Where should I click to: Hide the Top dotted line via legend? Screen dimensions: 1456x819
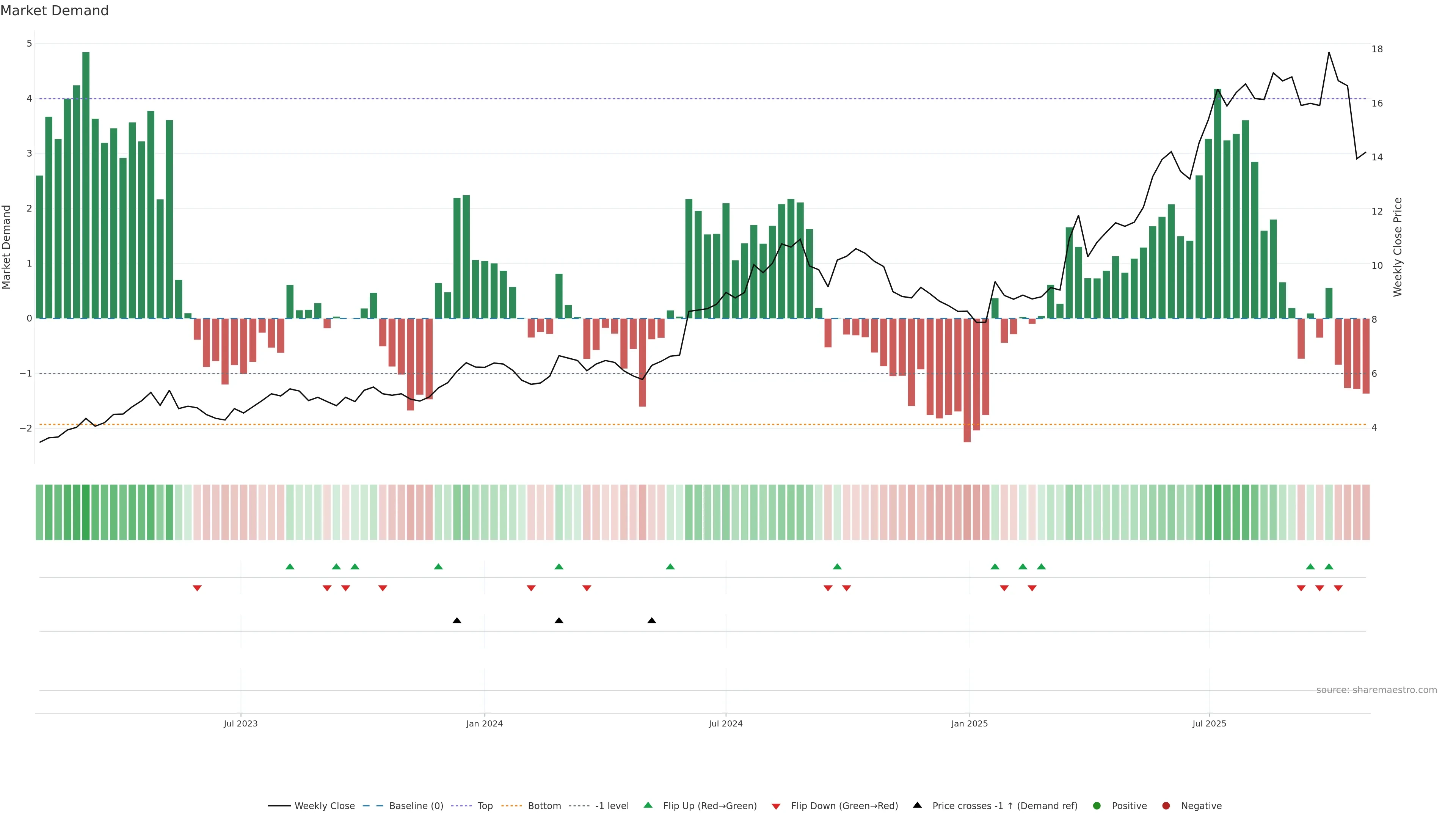pos(485,806)
